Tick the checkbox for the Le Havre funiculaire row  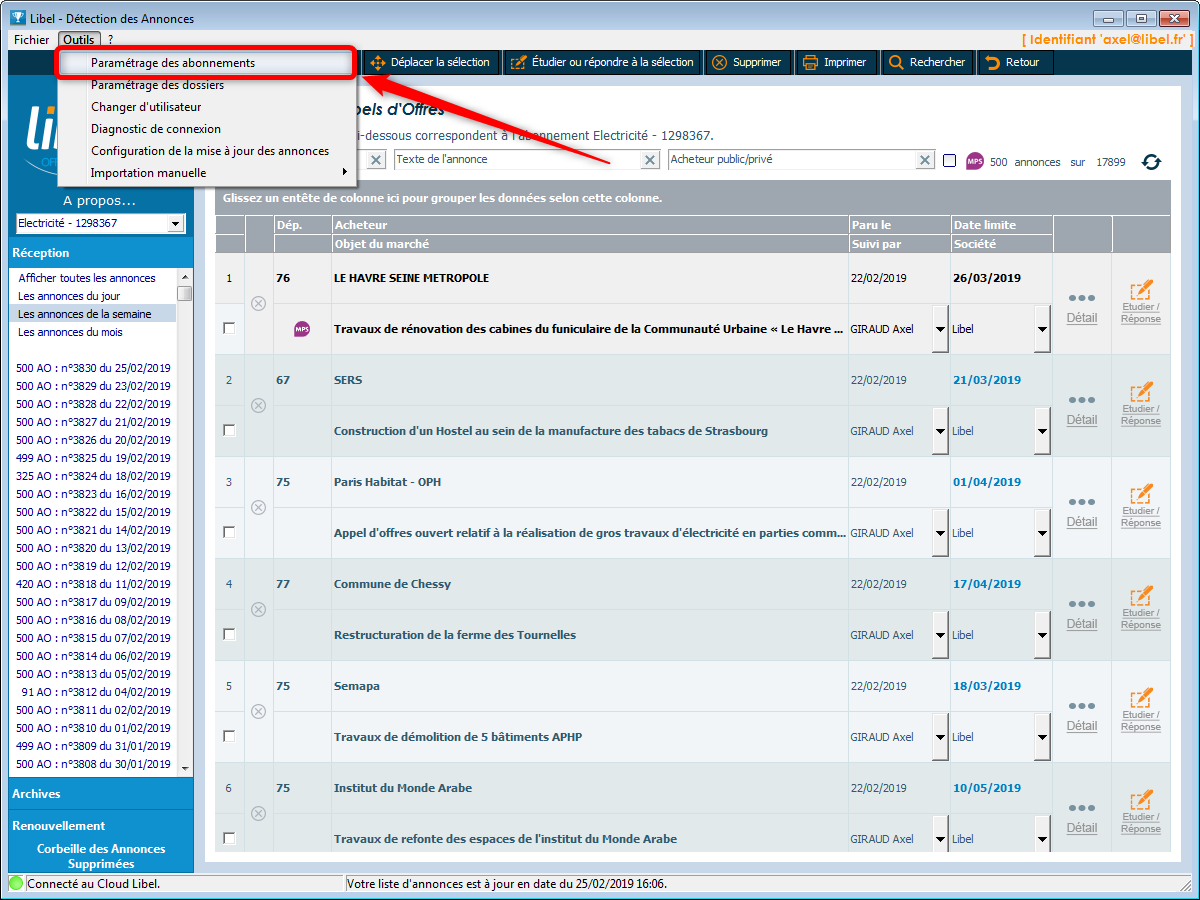click(x=229, y=328)
